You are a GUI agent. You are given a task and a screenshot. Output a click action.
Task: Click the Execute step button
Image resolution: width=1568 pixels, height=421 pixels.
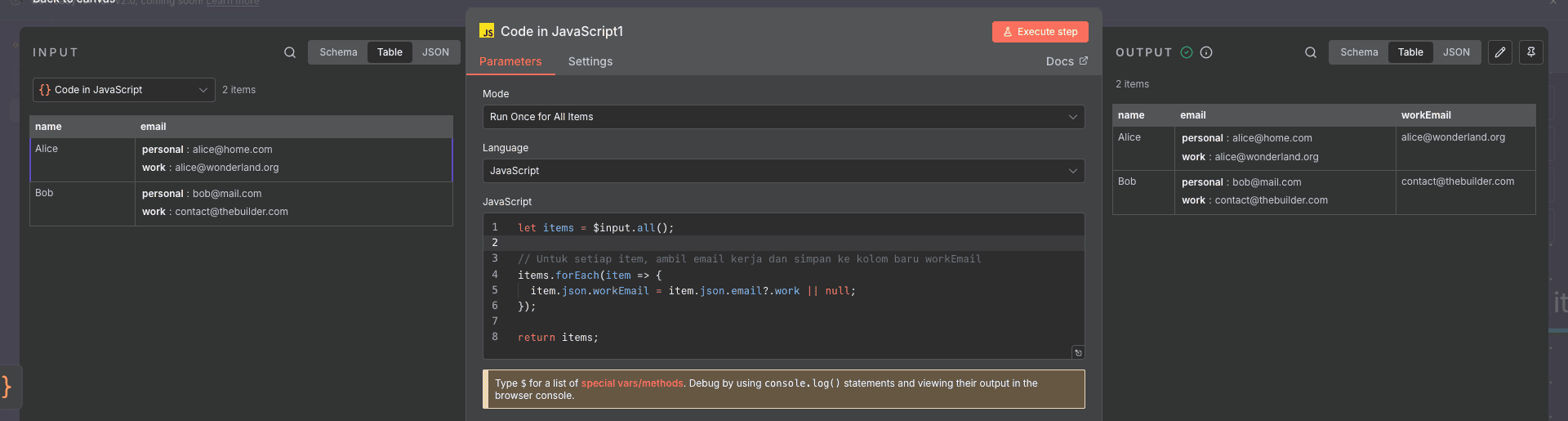(x=1040, y=32)
